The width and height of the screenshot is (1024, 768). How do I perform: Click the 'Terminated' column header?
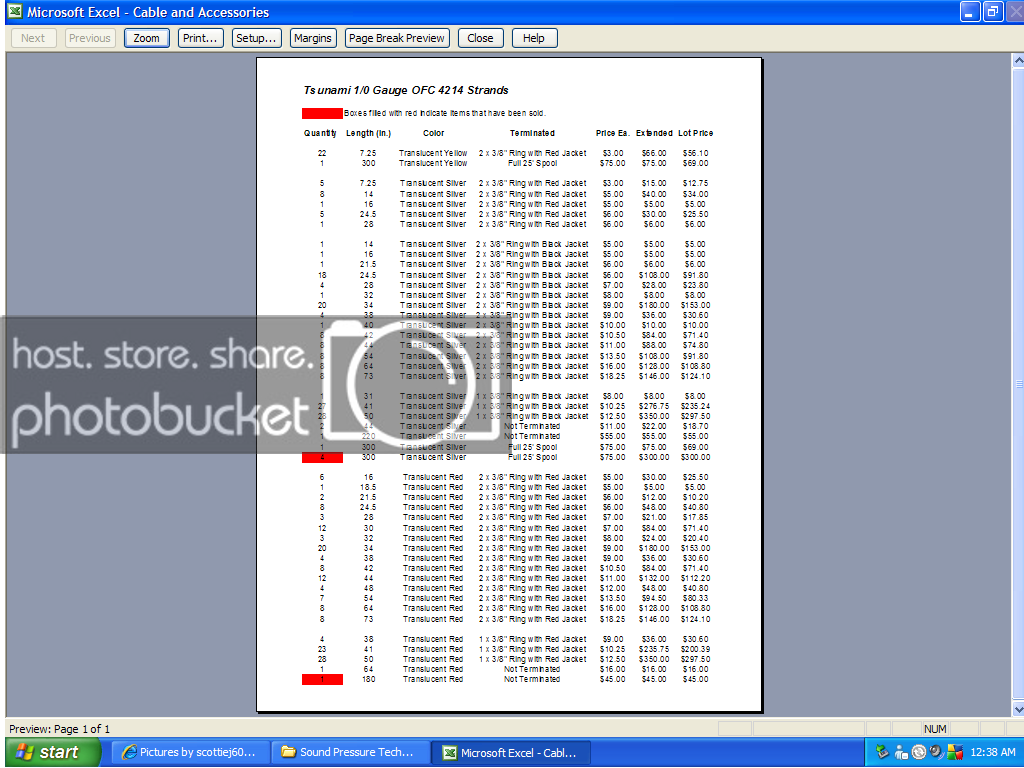tap(532, 133)
